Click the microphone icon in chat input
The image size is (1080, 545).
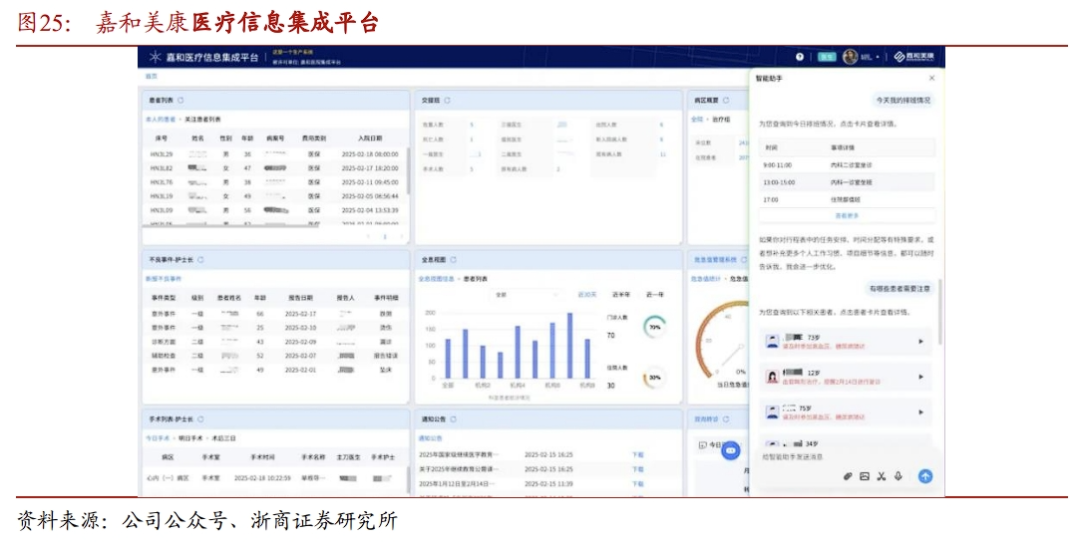pyautogui.click(x=899, y=476)
